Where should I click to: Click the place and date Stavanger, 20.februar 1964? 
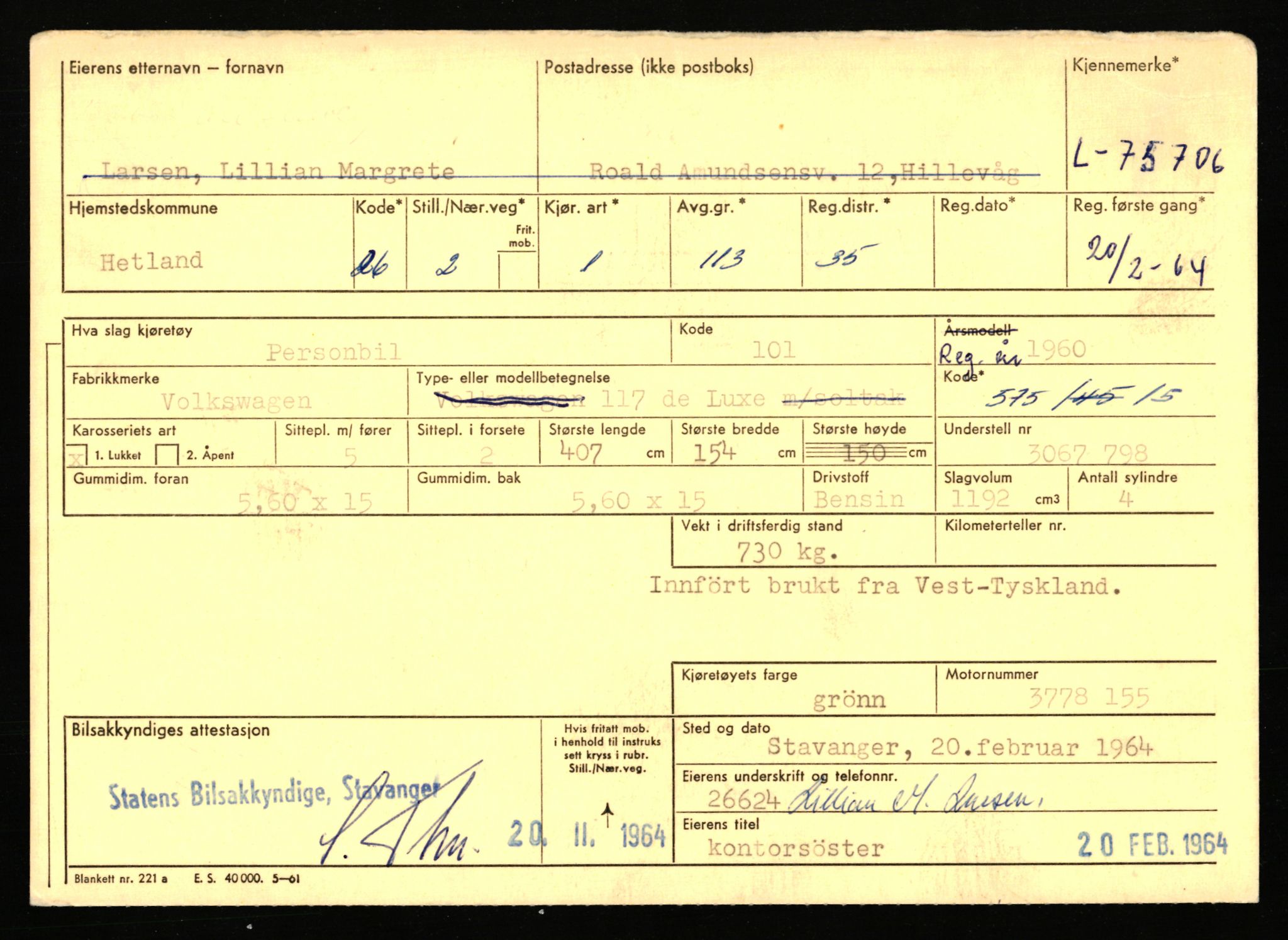point(960,747)
